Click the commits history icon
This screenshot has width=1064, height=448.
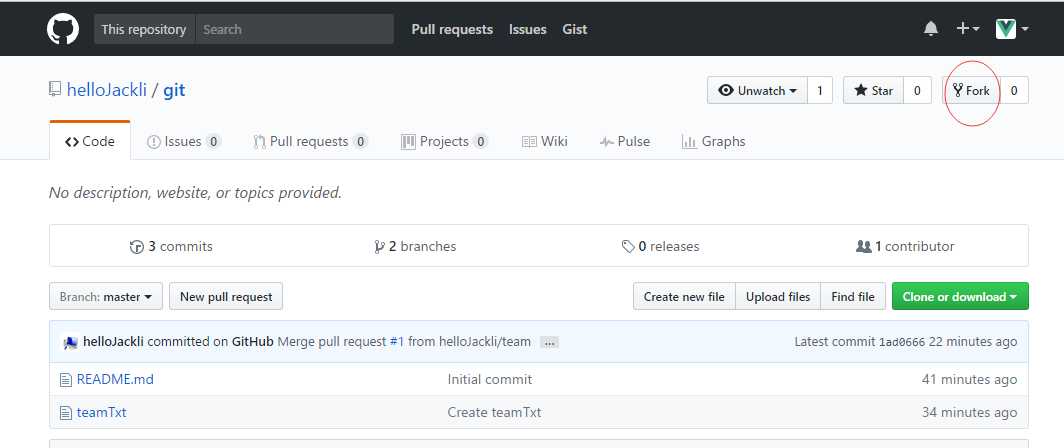(137, 247)
